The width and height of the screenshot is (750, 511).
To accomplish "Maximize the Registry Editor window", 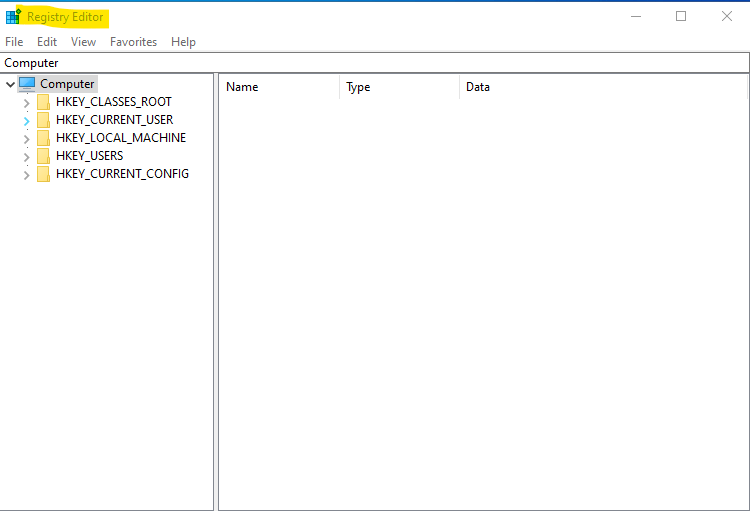I will 681,16.
